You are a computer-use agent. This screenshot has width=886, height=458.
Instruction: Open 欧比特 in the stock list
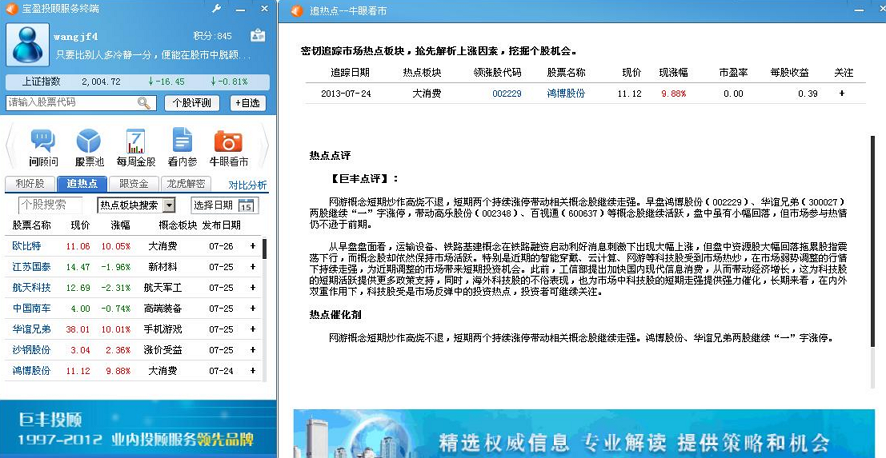tap(27, 246)
